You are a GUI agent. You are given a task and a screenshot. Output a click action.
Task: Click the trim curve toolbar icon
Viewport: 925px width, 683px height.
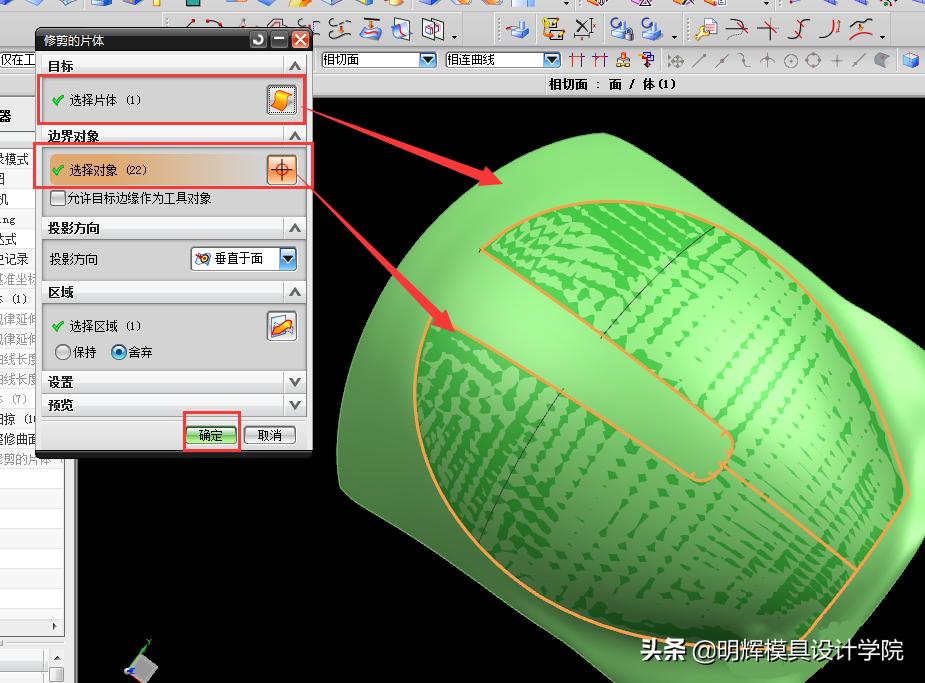(x=736, y=28)
